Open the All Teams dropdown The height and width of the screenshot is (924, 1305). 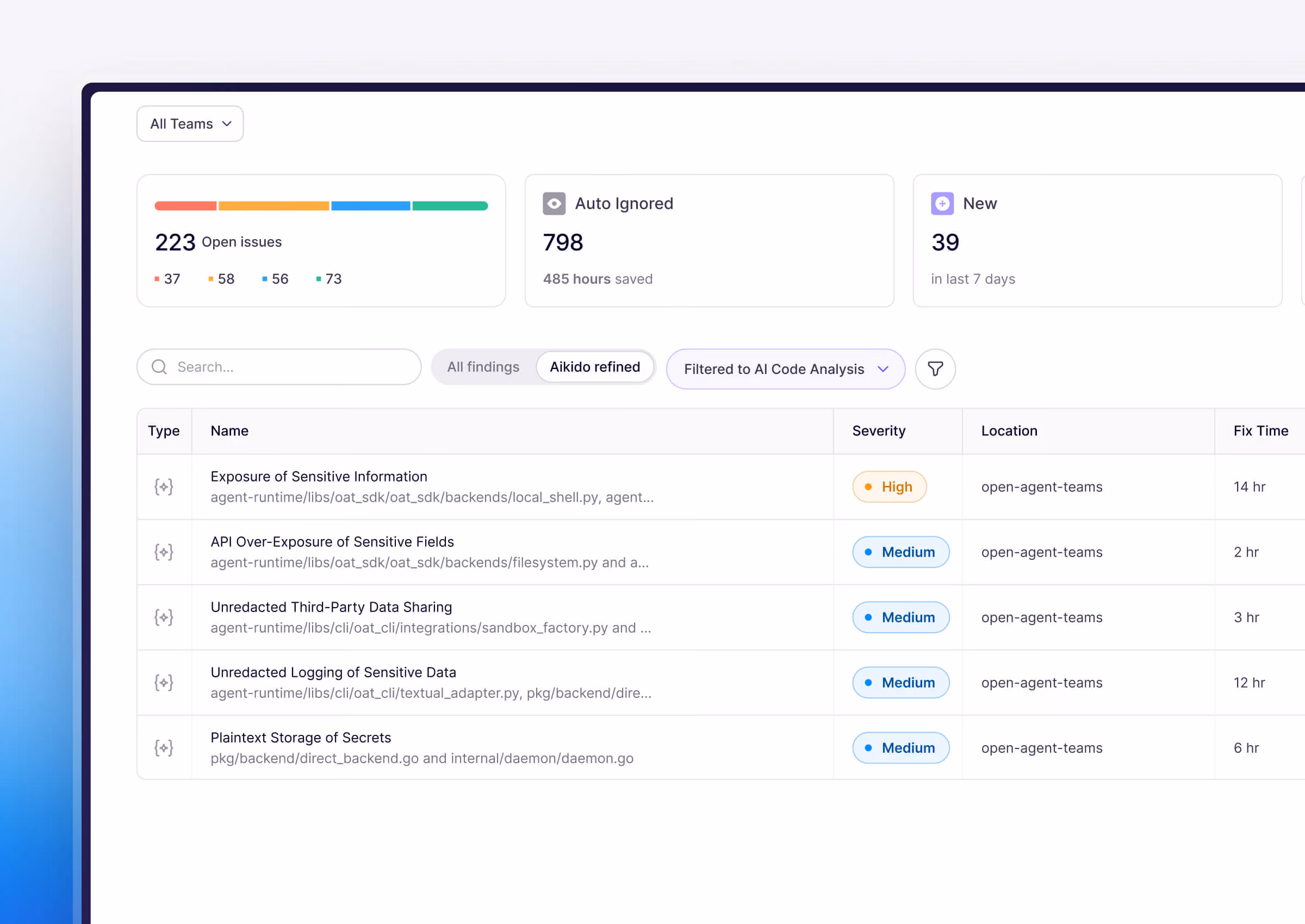[x=190, y=123]
